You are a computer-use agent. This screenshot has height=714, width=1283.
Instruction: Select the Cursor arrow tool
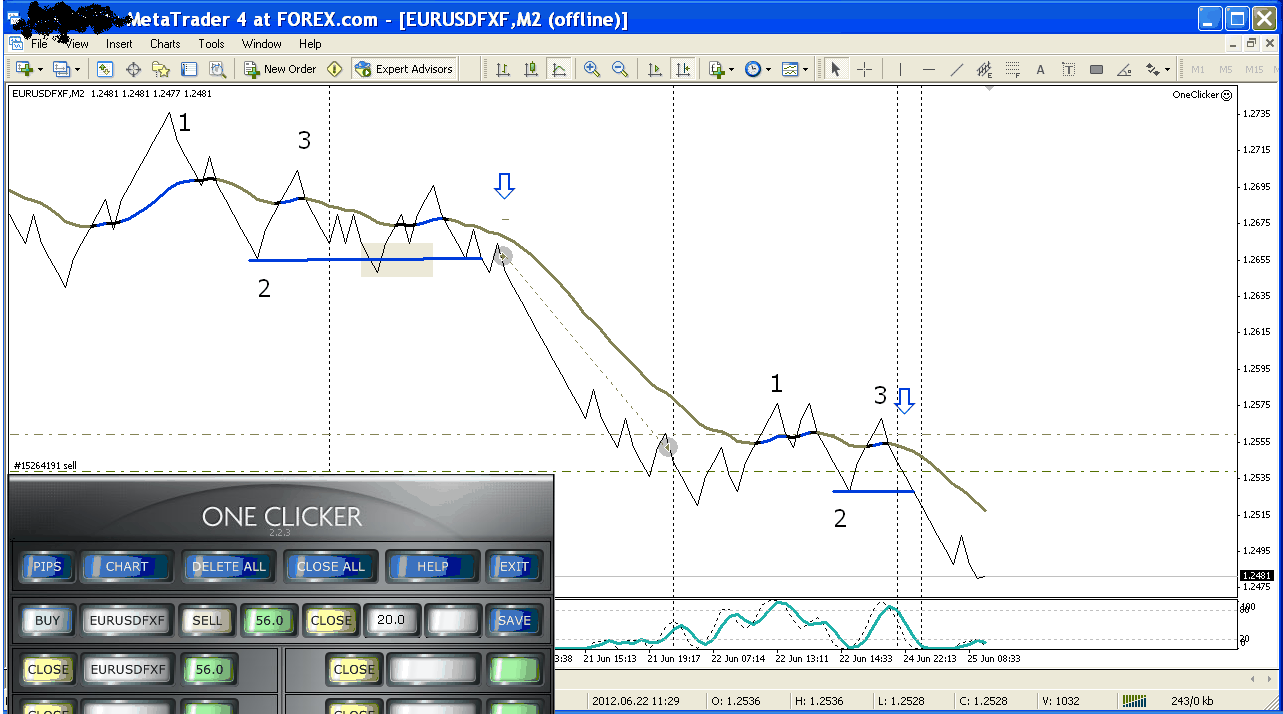click(835, 69)
